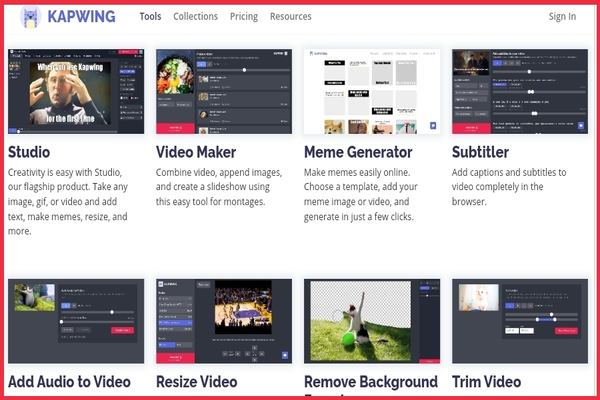
Task: Click the description "Make memes easily online"
Action: click(360, 194)
